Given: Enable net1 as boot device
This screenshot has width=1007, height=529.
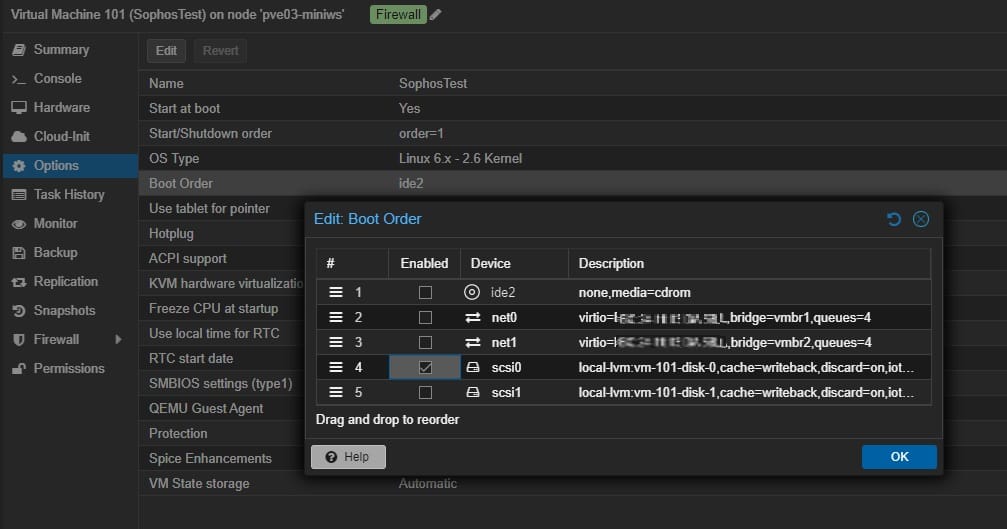Looking at the screenshot, I should [425, 342].
